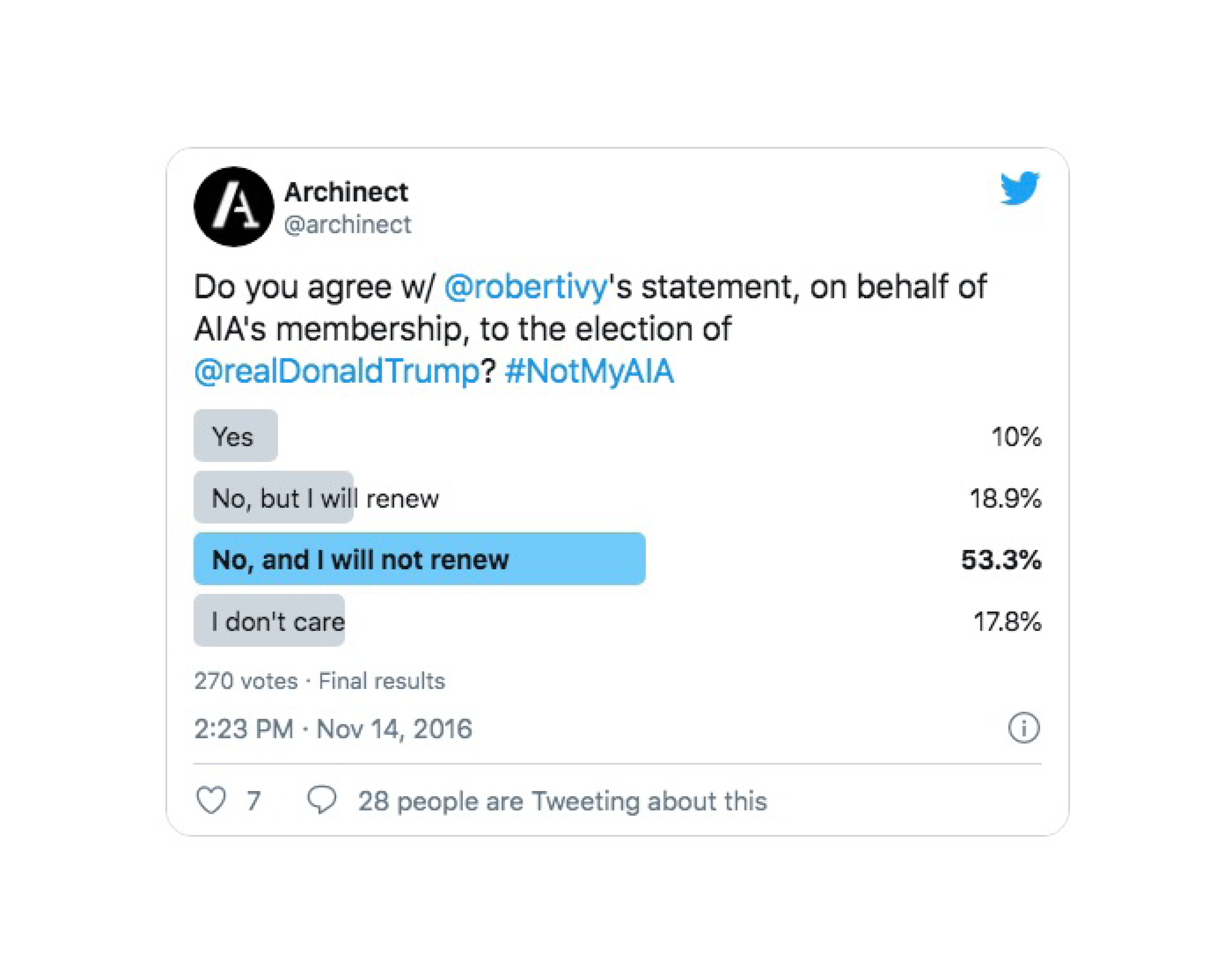Click the Twitter bird logo
The image size is (1232, 968).
pos(1019,188)
